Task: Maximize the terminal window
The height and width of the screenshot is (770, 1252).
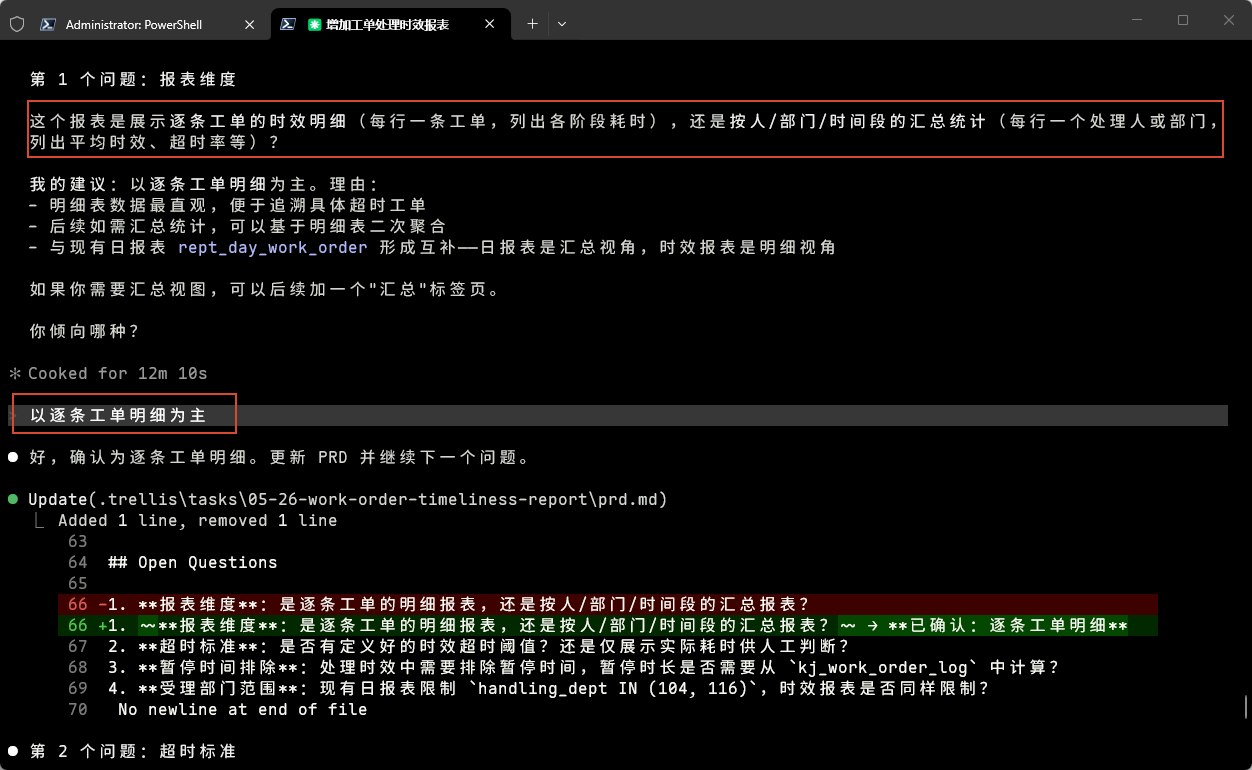Action: [1183, 20]
